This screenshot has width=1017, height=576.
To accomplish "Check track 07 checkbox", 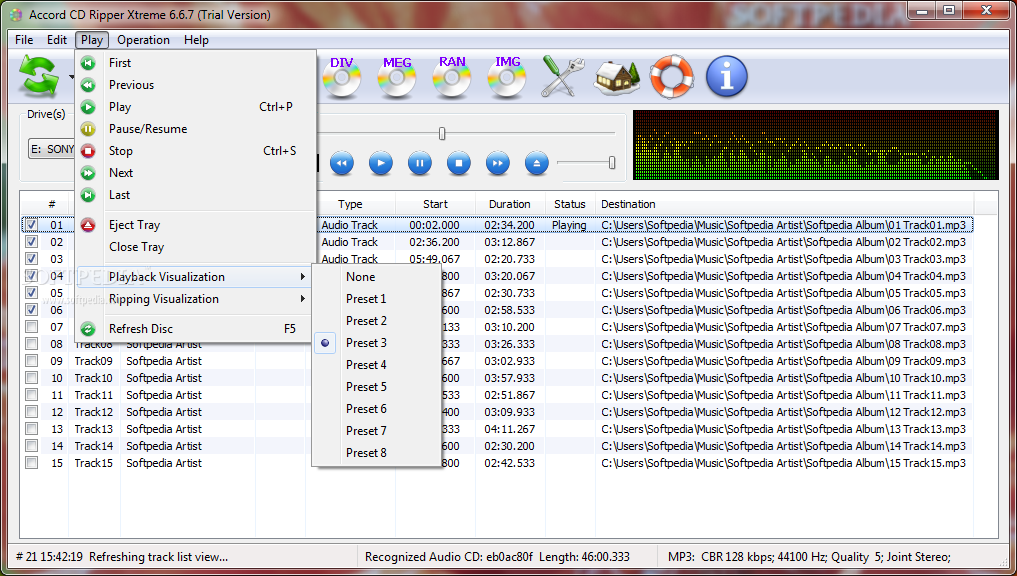I will [31, 326].
